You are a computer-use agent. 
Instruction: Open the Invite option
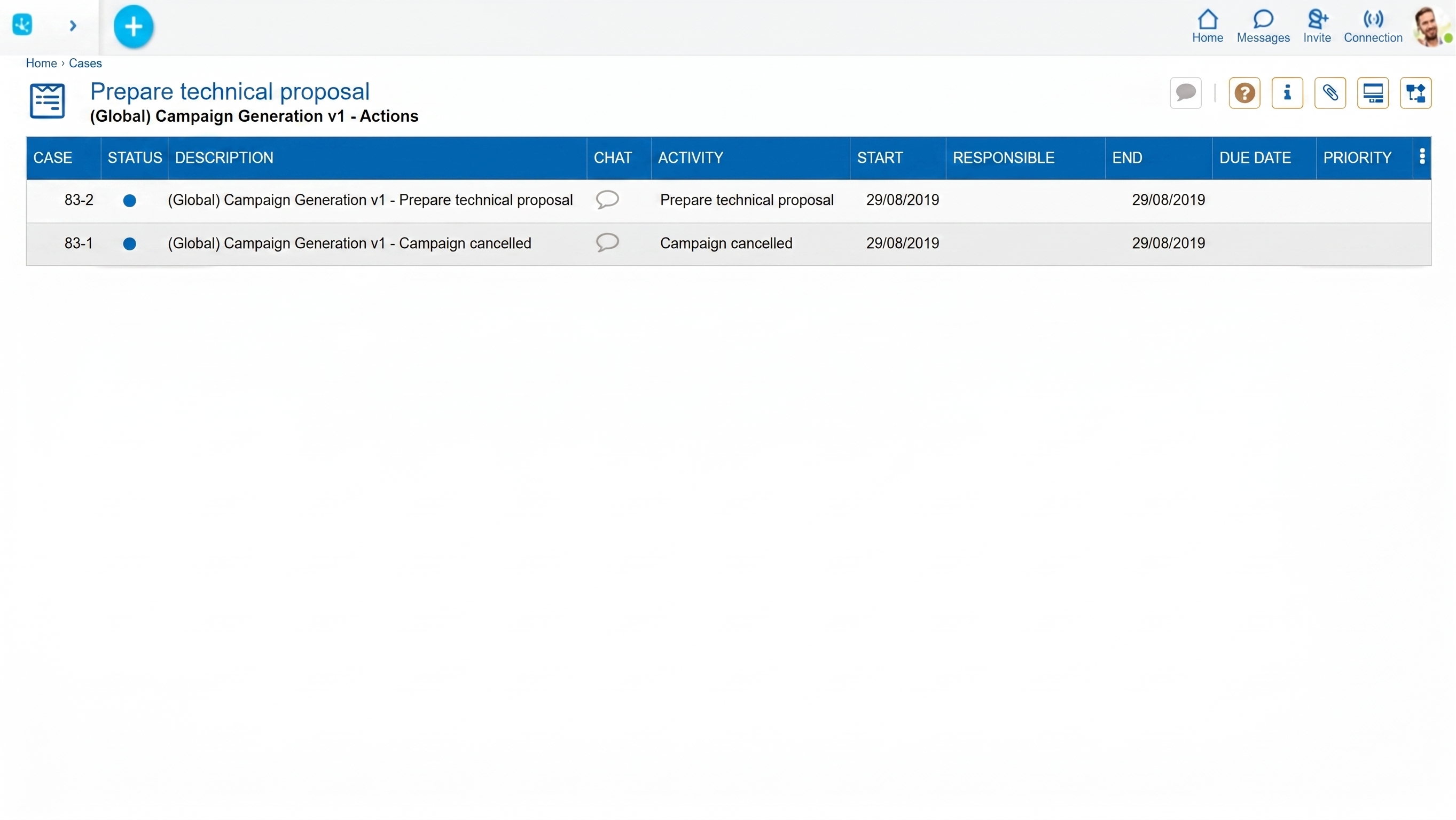point(1317,27)
